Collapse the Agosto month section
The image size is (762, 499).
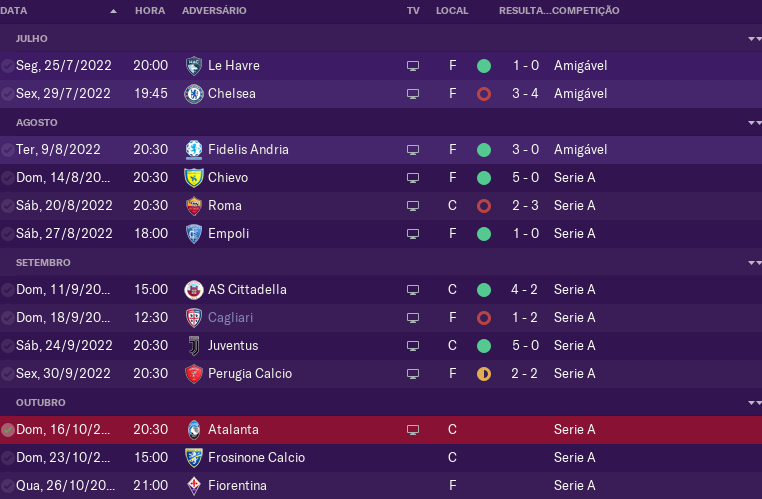point(754,123)
